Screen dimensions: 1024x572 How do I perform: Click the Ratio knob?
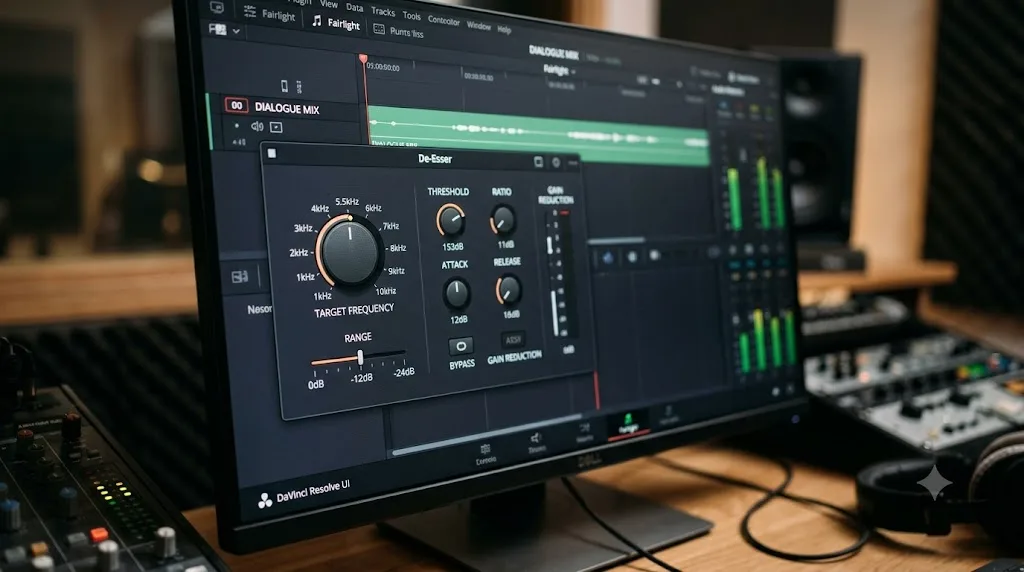(x=502, y=220)
